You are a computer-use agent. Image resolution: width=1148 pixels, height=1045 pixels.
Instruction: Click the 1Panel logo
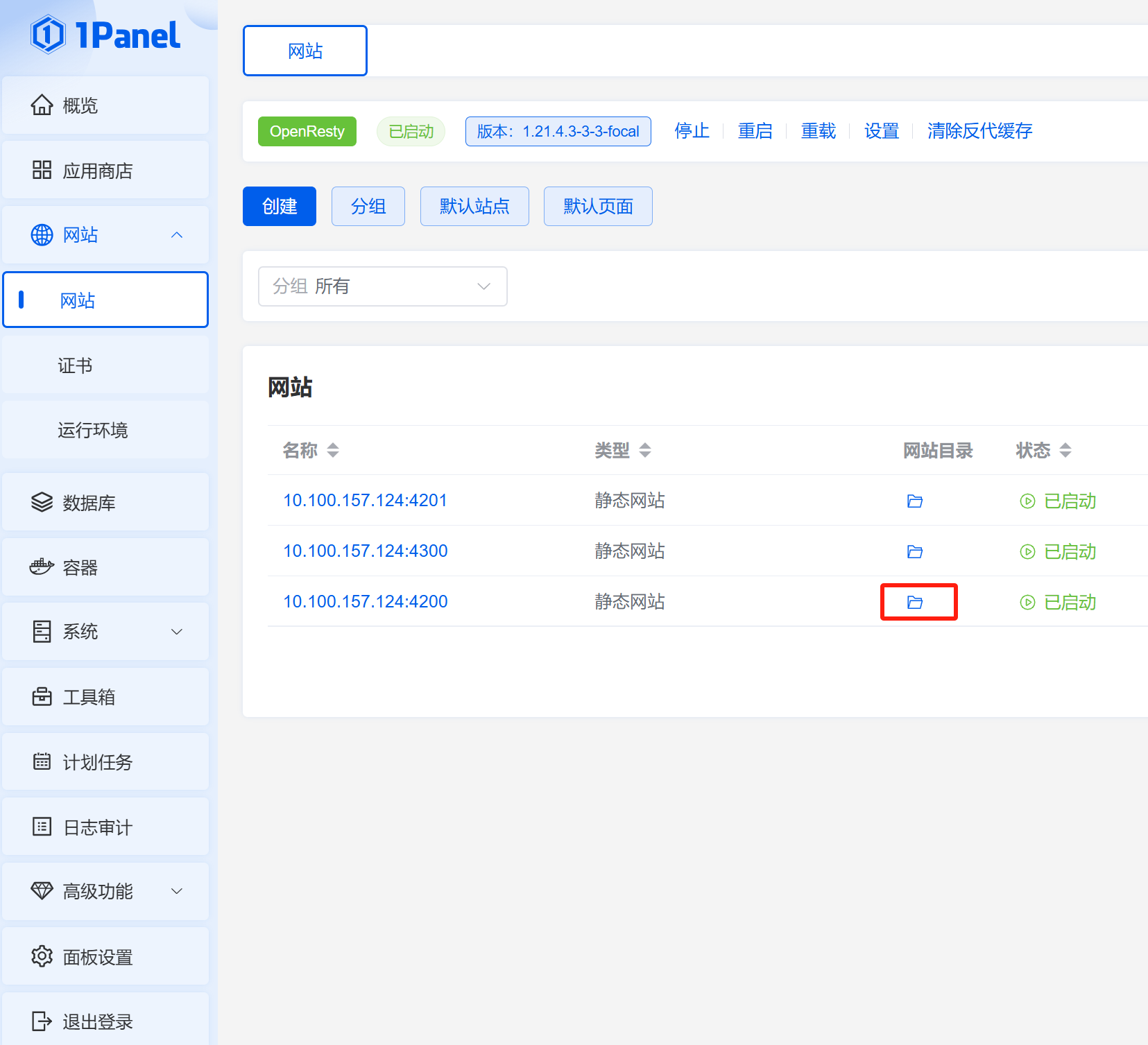click(x=105, y=35)
